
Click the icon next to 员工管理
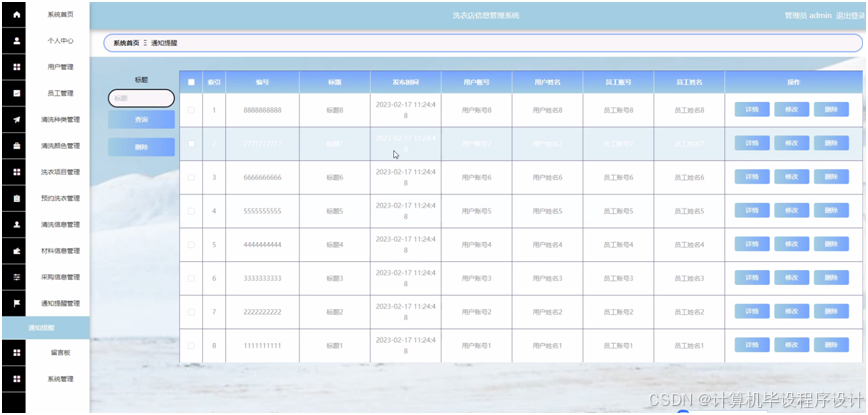tap(17, 93)
